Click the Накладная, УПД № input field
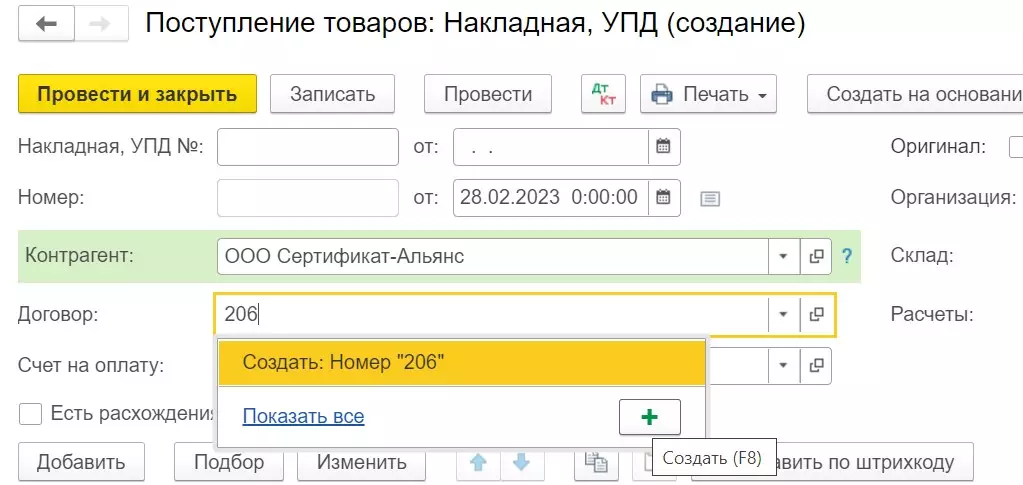This screenshot has height=485, width=1023. (308, 147)
